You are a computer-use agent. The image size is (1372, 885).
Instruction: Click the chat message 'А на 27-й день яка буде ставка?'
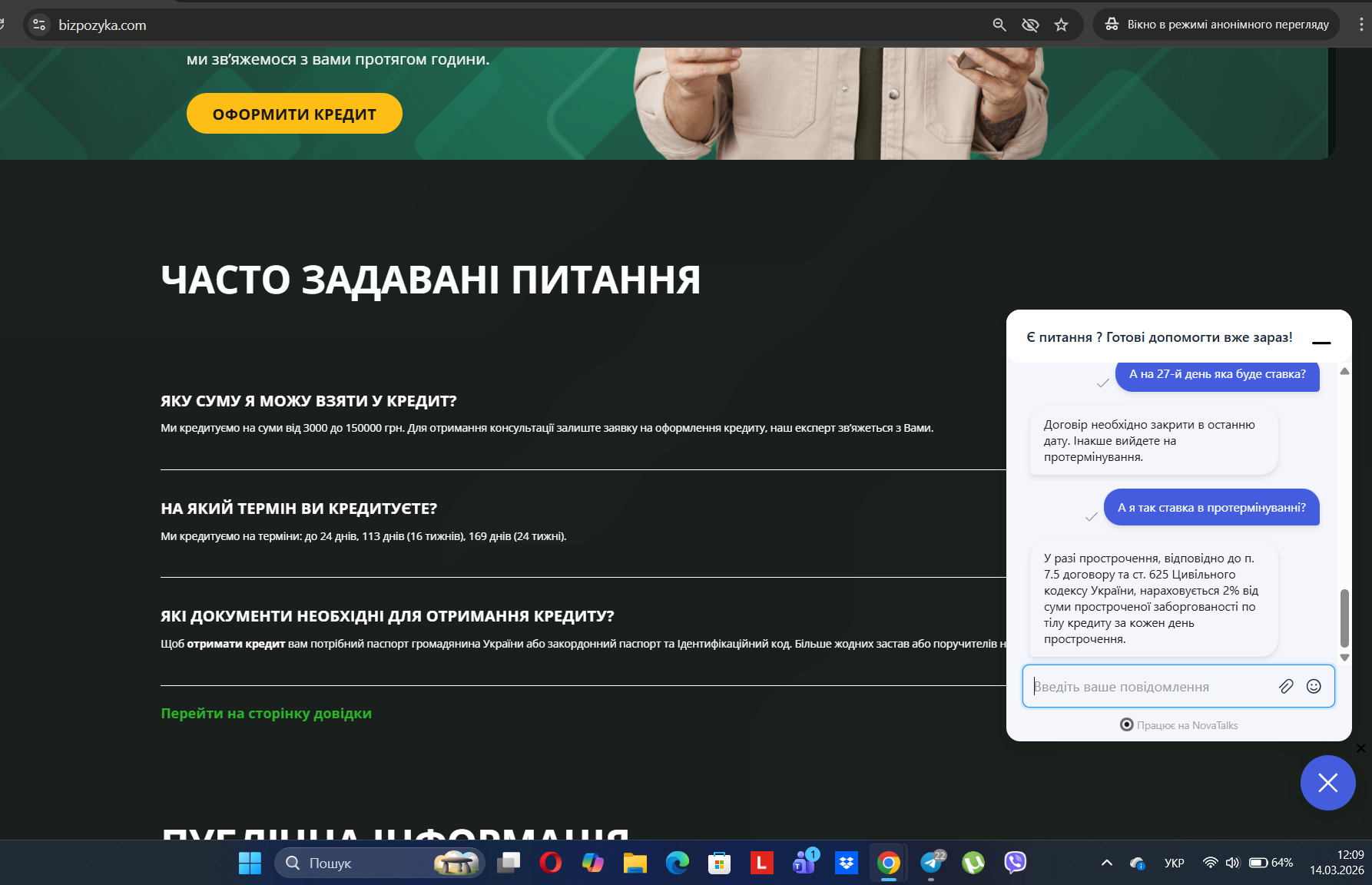tap(1218, 375)
